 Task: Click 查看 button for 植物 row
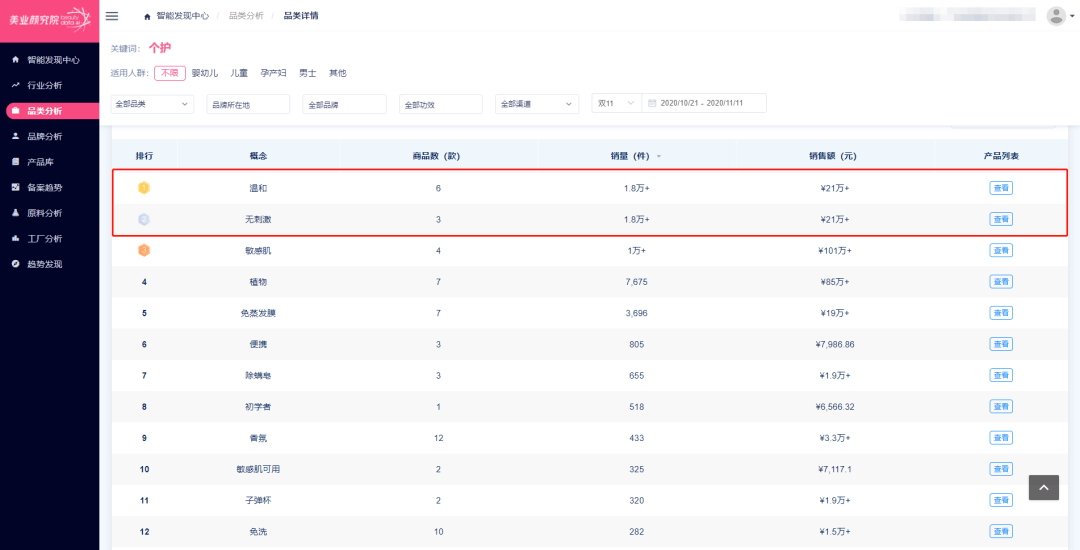point(1001,282)
